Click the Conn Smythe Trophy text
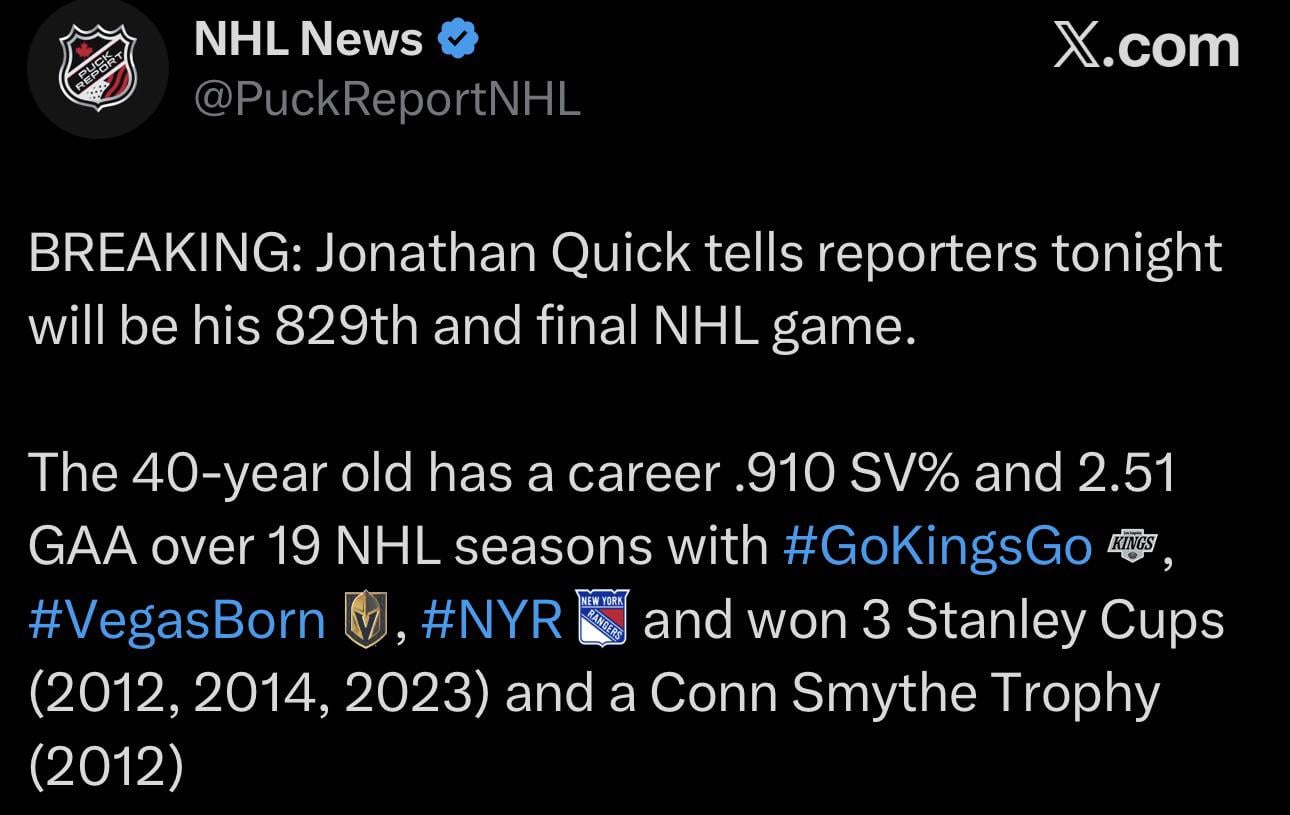The height and width of the screenshot is (815, 1290). tap(905, 694)
